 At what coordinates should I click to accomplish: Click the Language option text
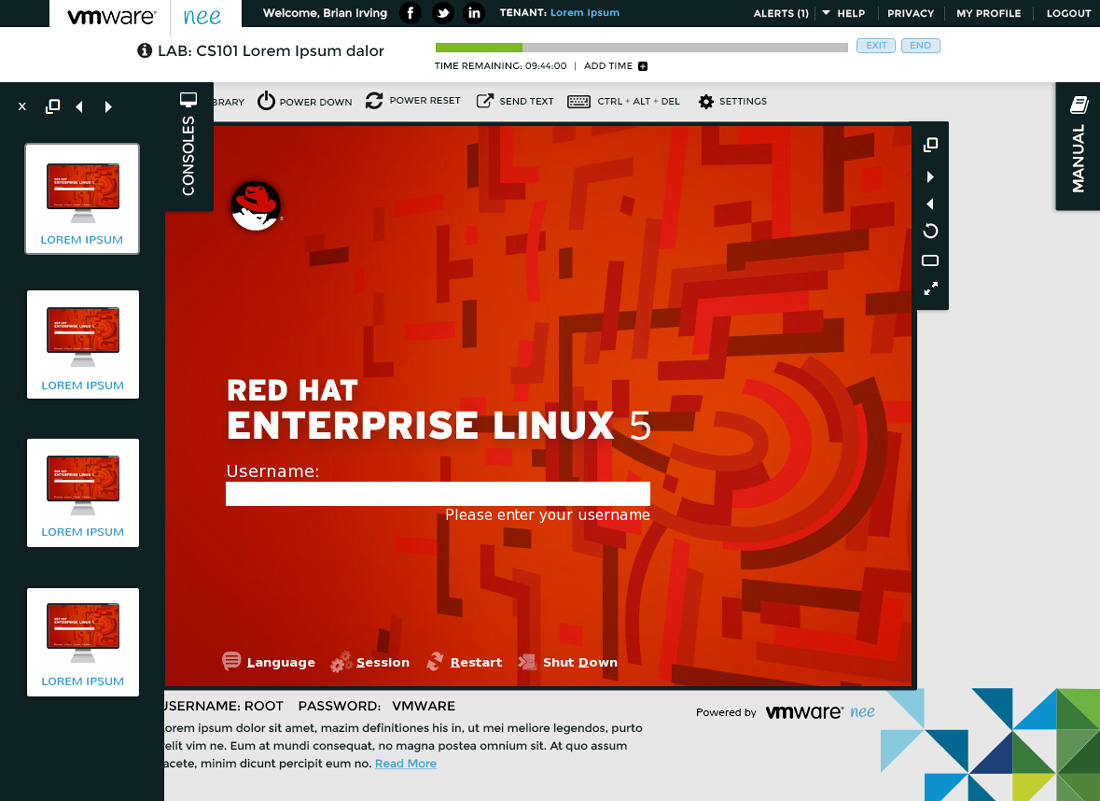pyautogui.click(x=281, y=663)
